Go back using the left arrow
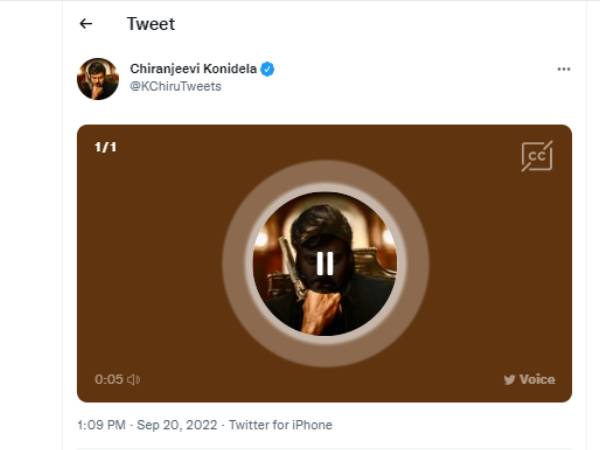The width and height of the screenshot is (600, 450). pos(86,24)
